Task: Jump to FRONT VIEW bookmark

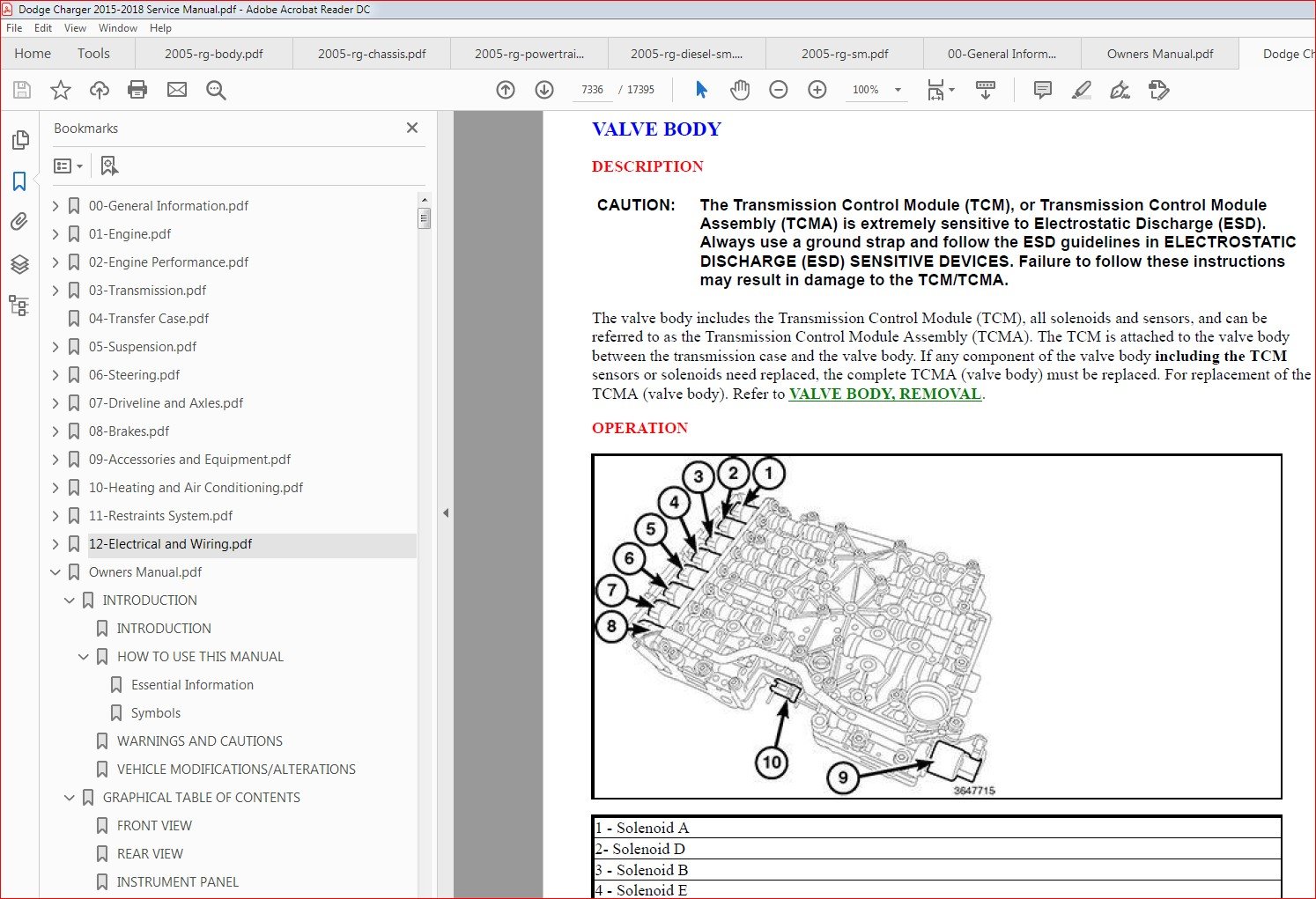Action: click(x=154, y=826)
